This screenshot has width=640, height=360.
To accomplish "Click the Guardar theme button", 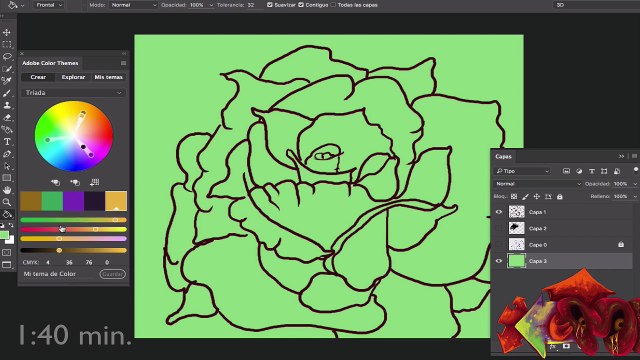I will click(x=112, y=274).
